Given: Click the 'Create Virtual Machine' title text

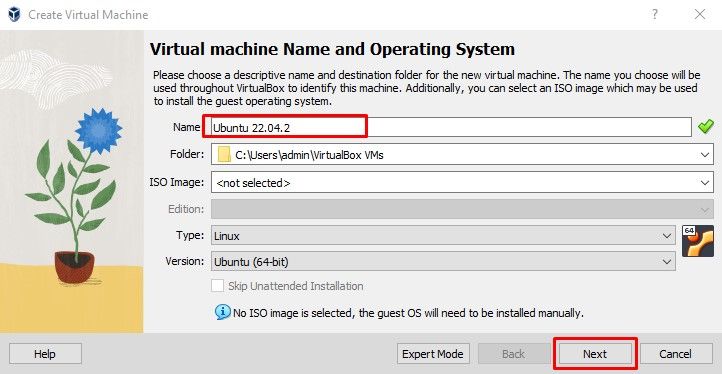Looking at the screenshot, I should click(x=88, y=15).
